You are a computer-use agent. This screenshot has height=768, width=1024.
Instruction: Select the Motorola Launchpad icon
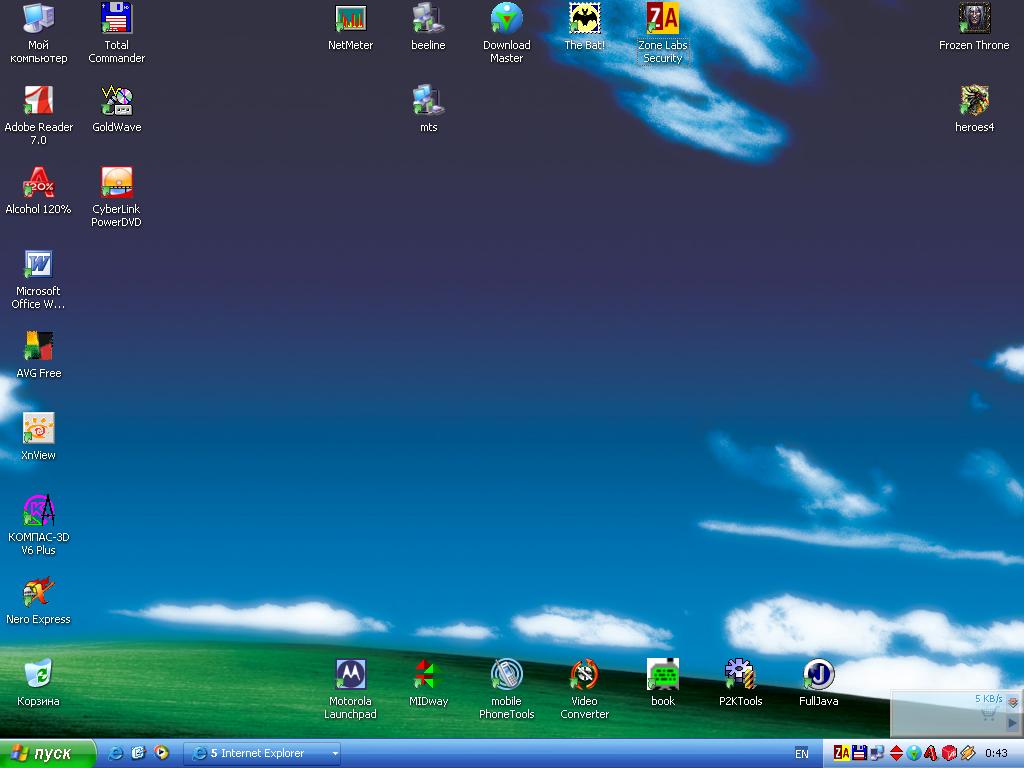(x=350, y=690)
